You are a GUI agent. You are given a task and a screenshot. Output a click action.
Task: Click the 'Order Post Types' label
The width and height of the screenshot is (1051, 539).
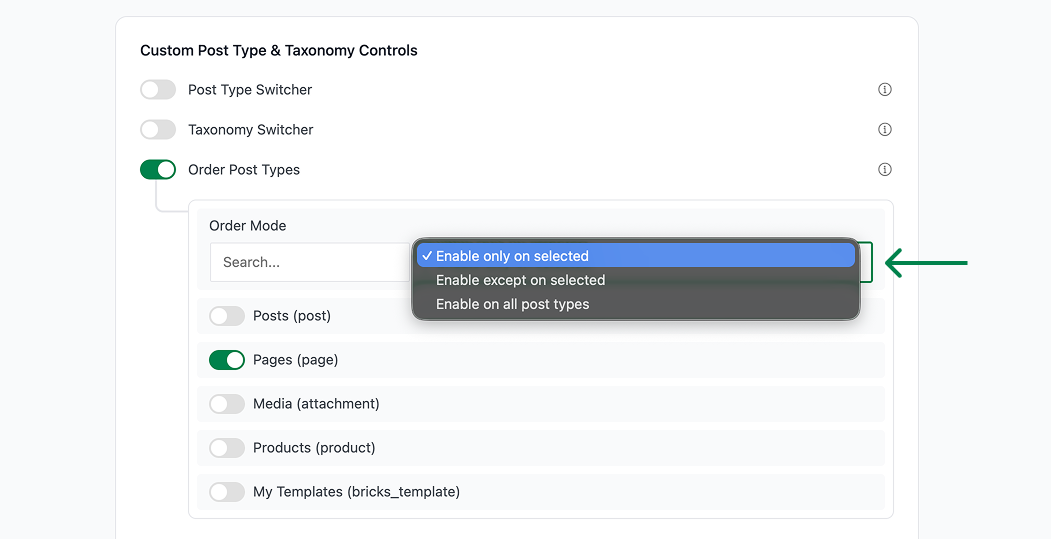tap(244, 170)
